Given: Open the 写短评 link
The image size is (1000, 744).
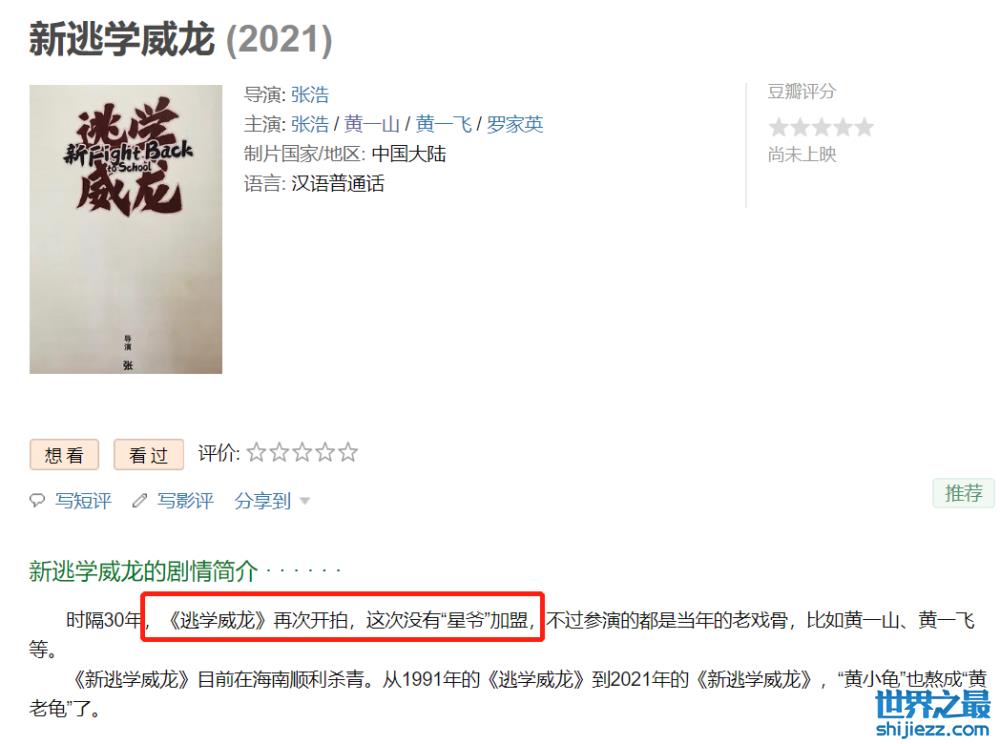Looking at the screenshot, I should [x=84, y=500].
